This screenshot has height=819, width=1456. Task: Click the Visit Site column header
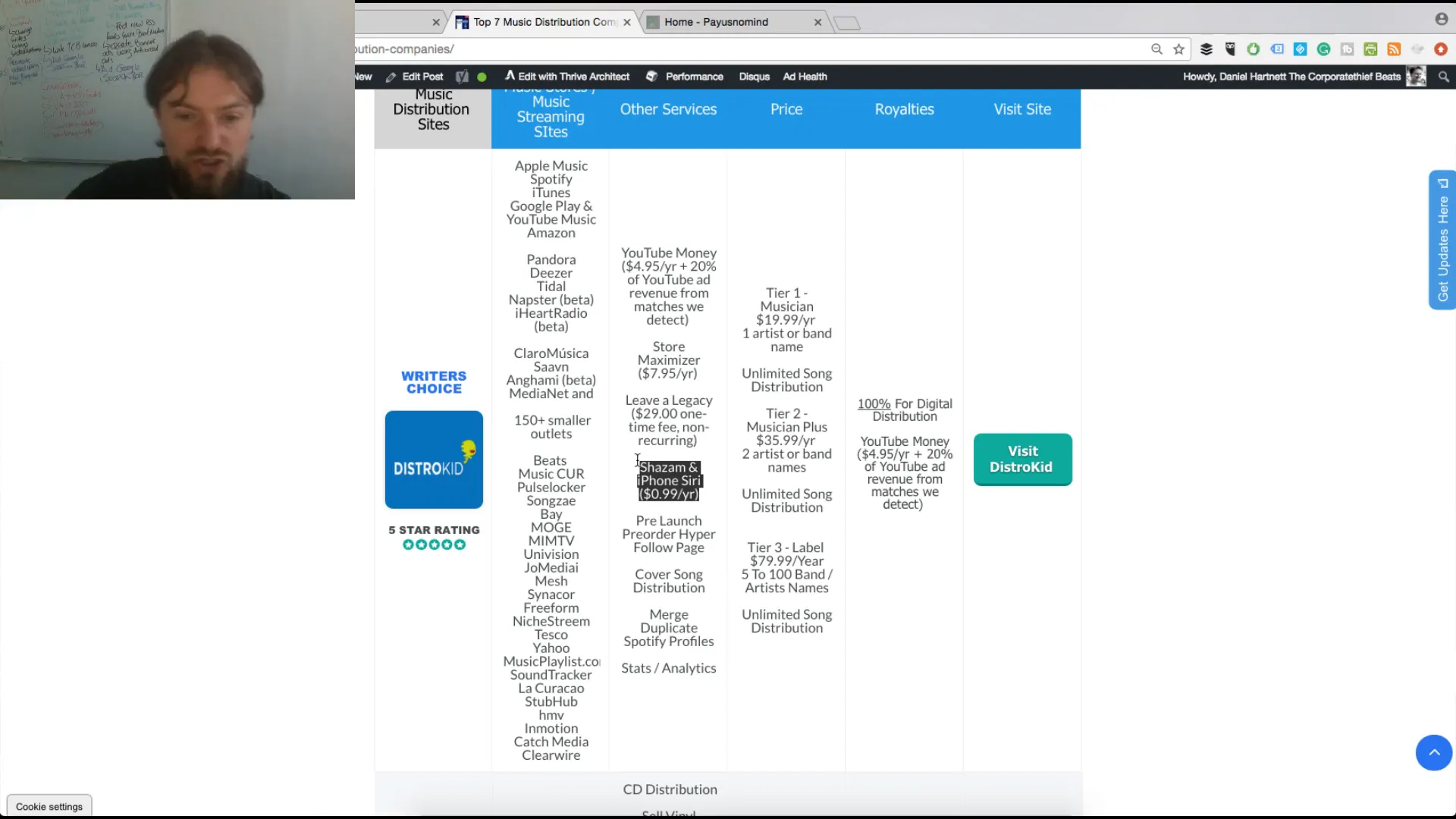click(1022, 109)
